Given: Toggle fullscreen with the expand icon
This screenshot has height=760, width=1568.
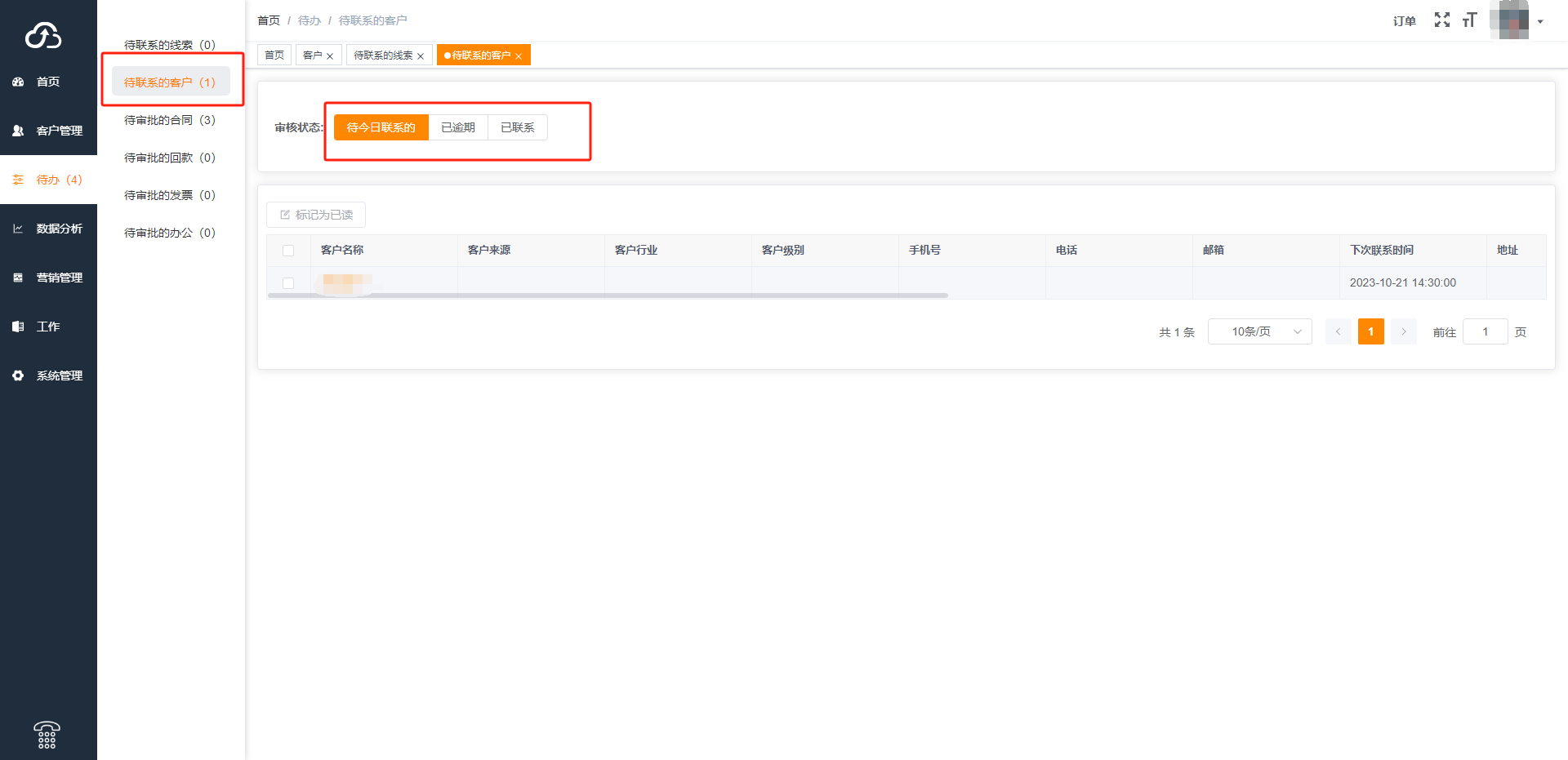Looking at the screenshot, I should tap(1442, 20).
